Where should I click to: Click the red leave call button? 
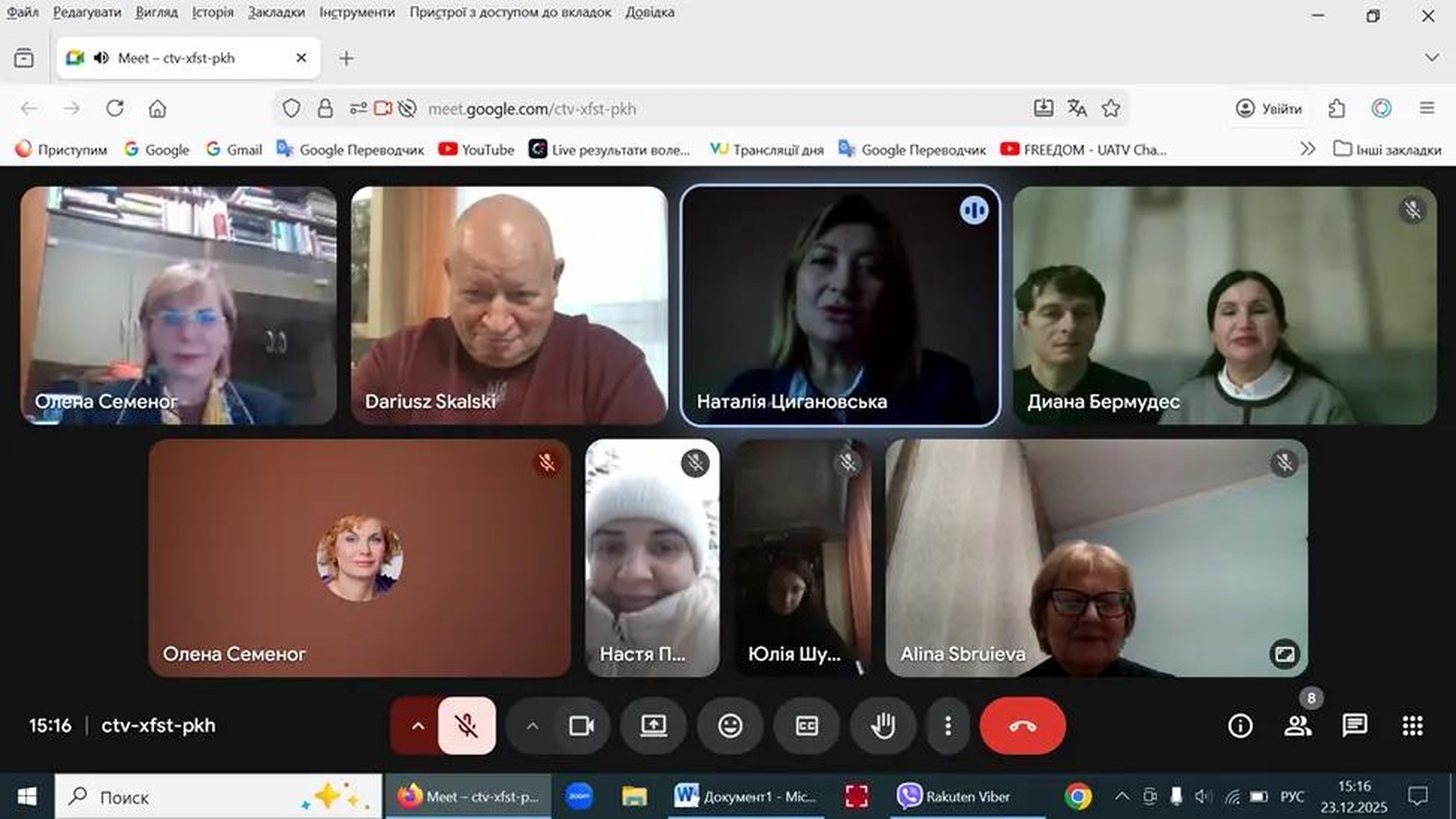pos(1022,726)
